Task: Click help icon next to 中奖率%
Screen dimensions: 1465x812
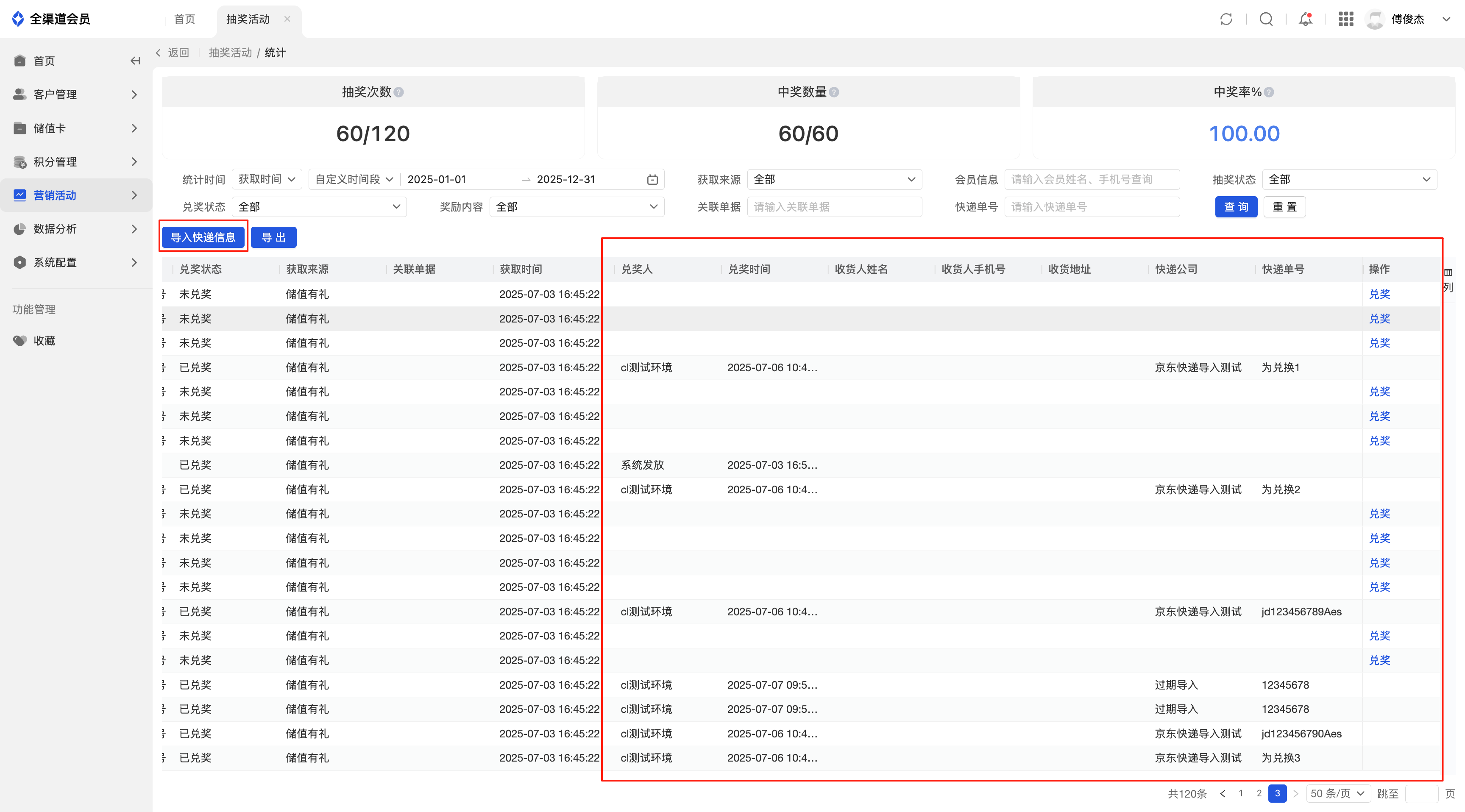Action: [1269, 92]
